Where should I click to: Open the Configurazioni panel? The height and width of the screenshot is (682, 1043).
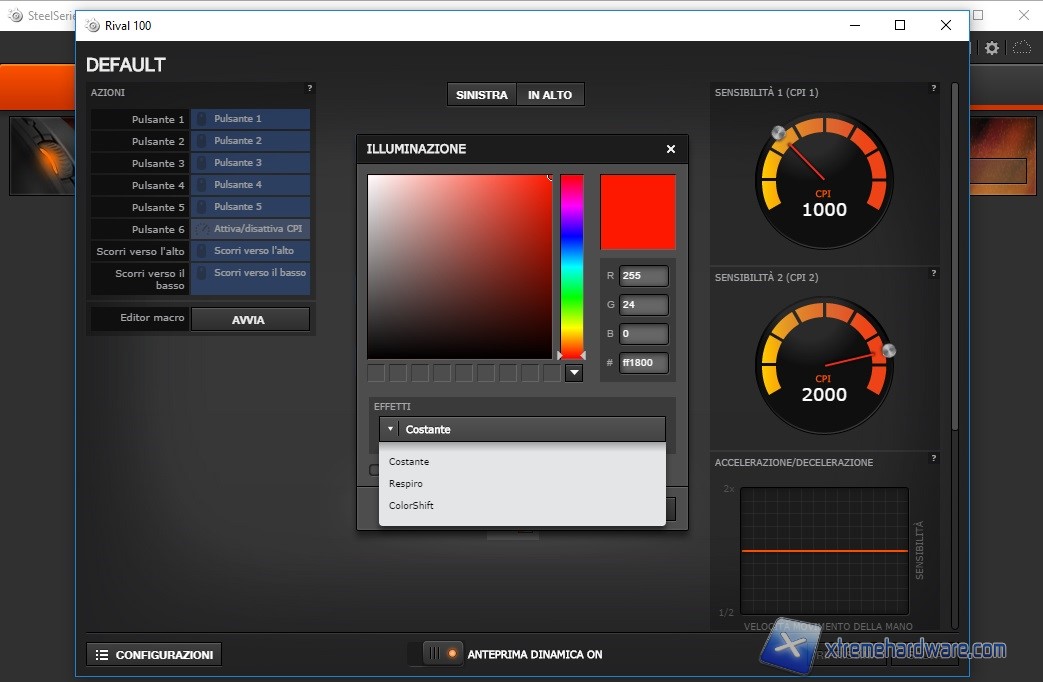tap(154, 655)
